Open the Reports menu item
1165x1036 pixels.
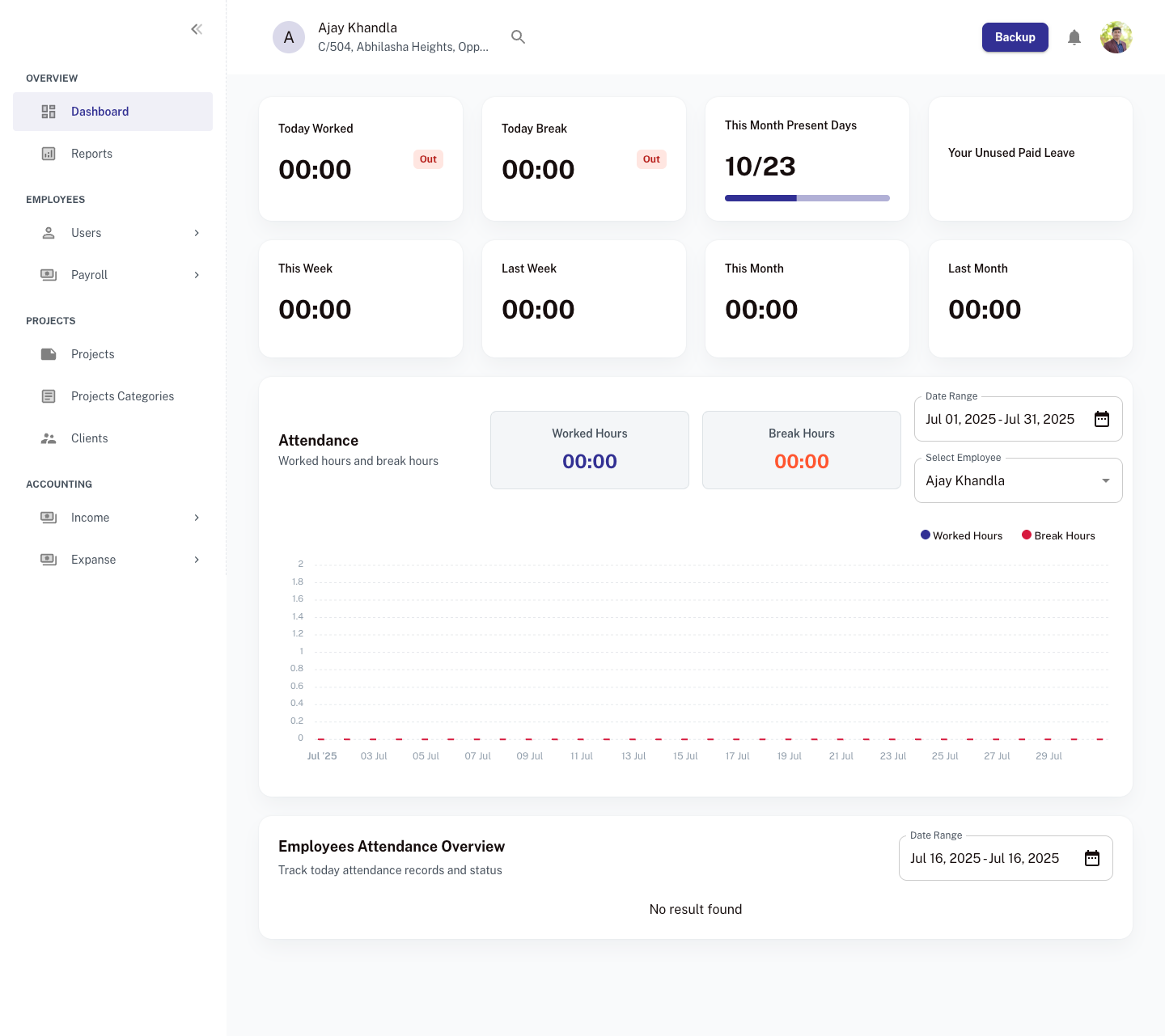click(x=91, y=153)
